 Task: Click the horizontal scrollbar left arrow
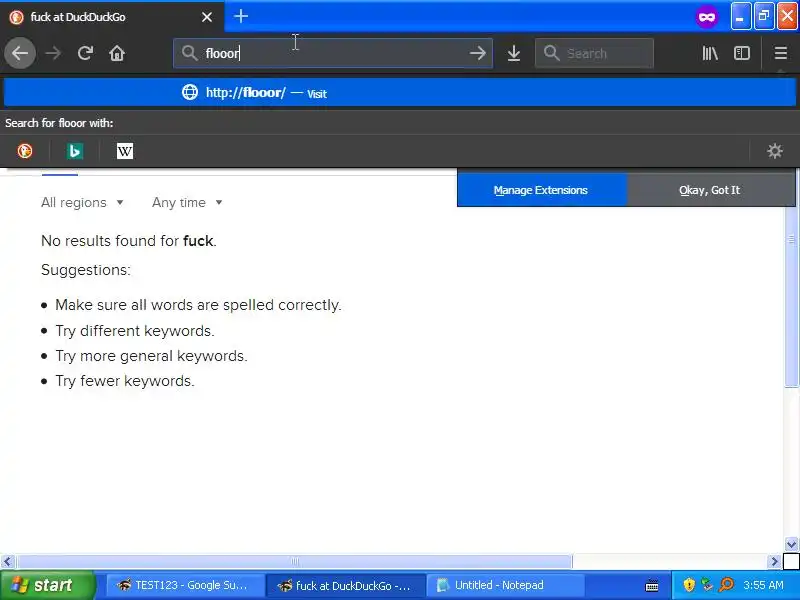tap(7, 562)
